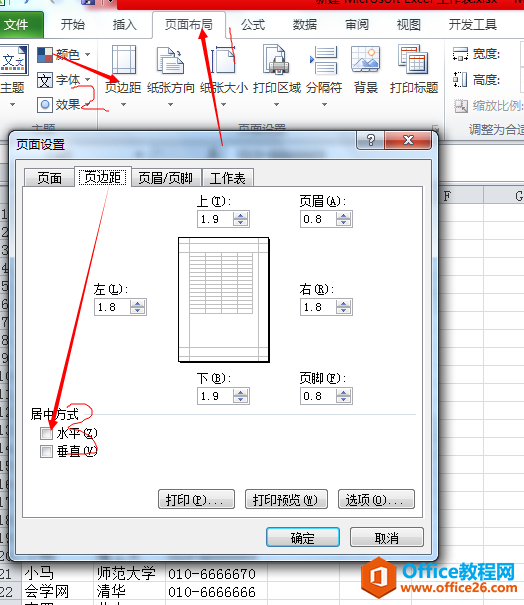Switch to the 公式 formulas tab
Image resolution: width=524 pixels, height=605 pixels.
coord(253,25)
